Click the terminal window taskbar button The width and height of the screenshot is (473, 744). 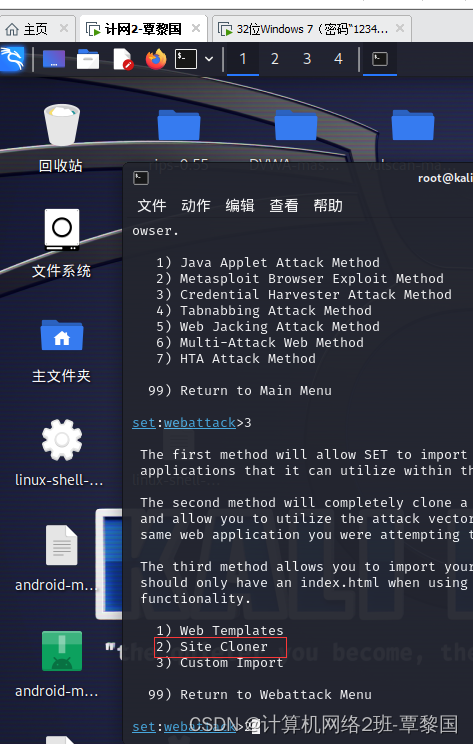pos(380,59)
